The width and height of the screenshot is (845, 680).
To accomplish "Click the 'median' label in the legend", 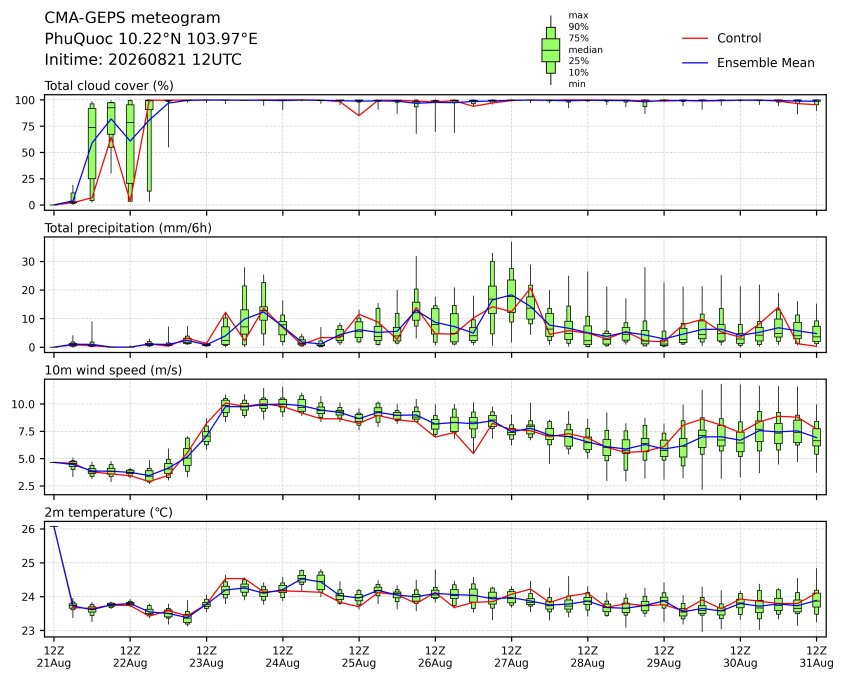I will tap(585, 50).
